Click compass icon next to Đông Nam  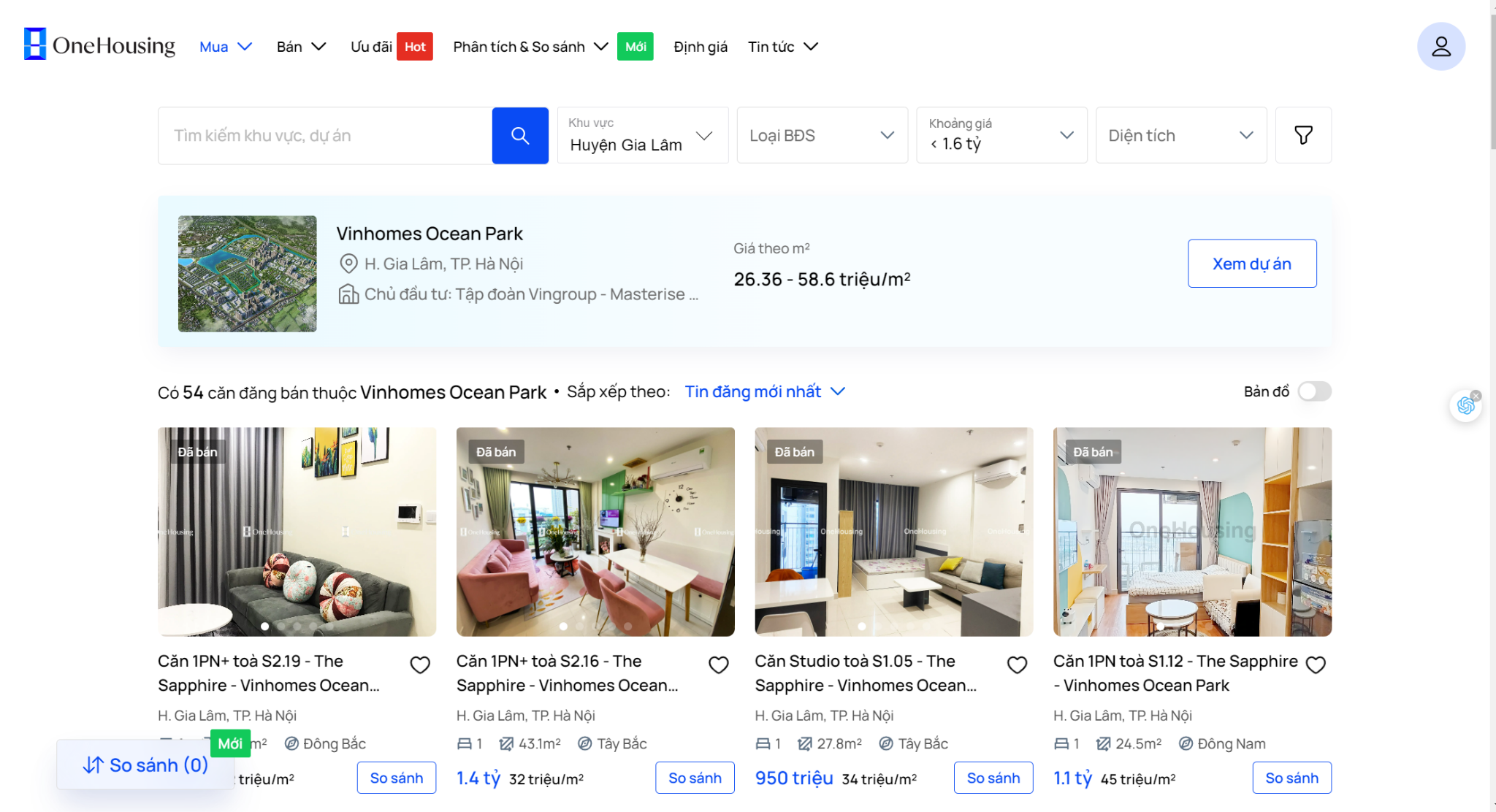click(x=1186, y=744)
